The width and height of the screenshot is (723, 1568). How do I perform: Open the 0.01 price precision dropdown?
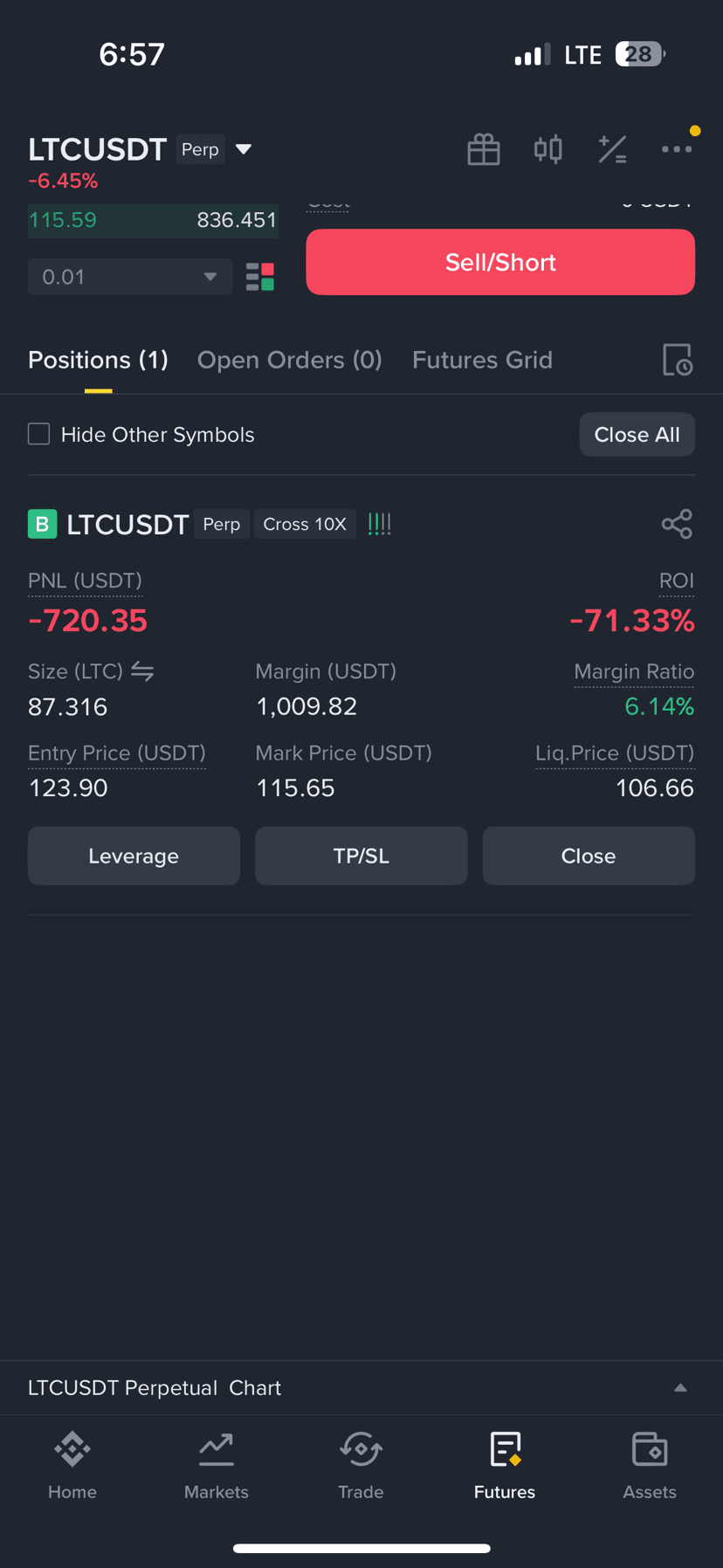click(x=130, y=277)
